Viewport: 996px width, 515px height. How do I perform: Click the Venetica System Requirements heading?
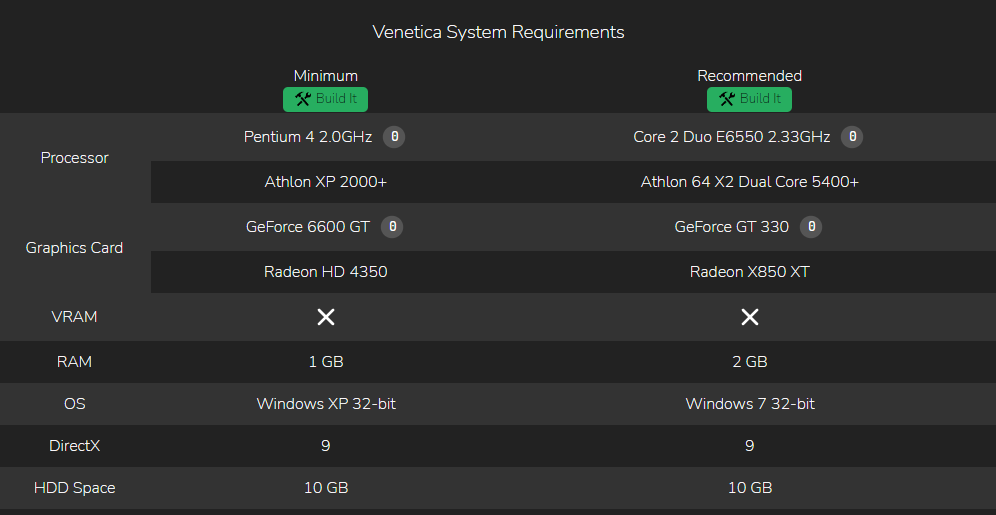(x=499, y=32)
